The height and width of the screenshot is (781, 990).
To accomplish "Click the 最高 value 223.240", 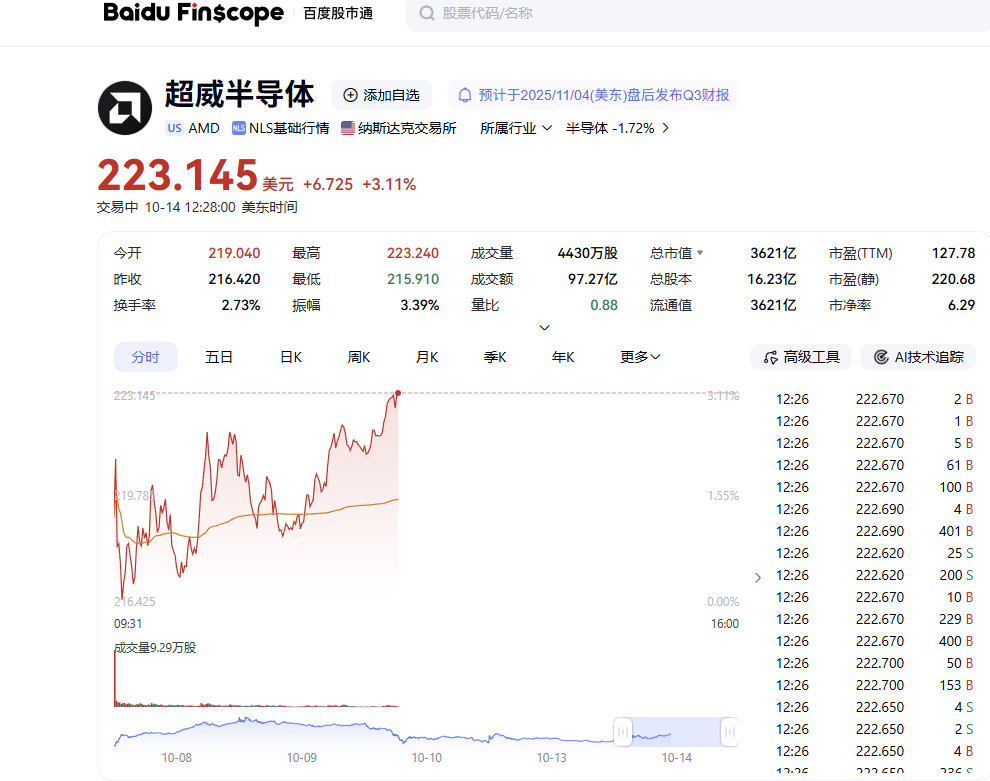I will coord(413,253).
